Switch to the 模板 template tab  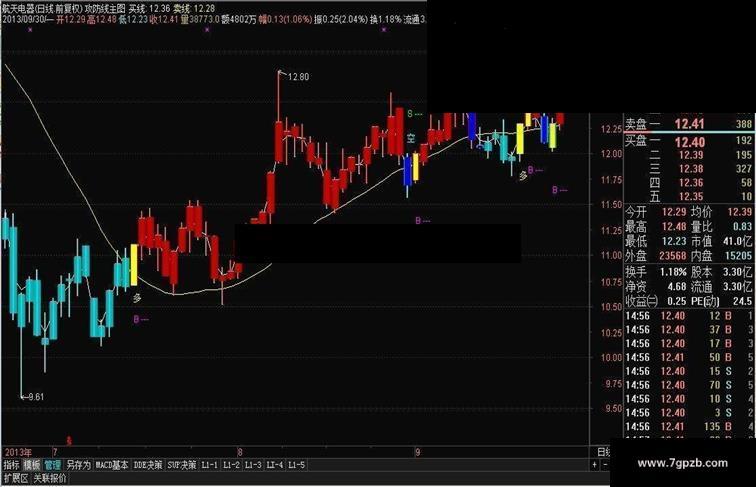pos(32,465)
